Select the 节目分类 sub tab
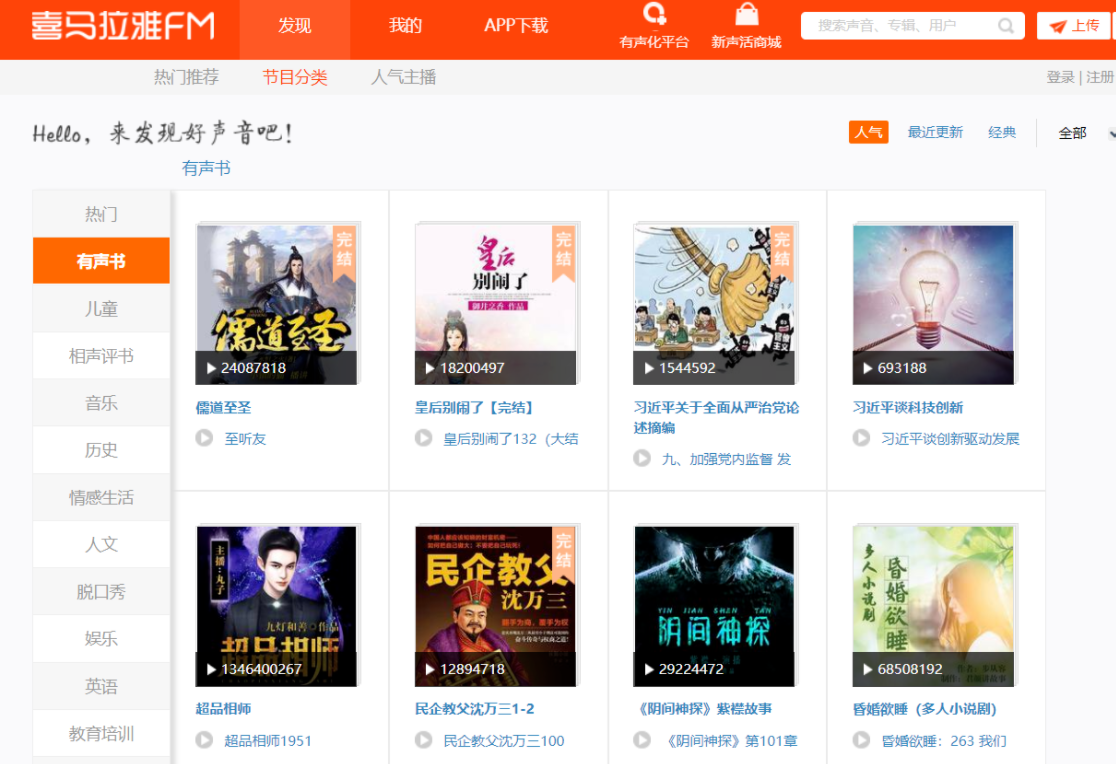Image resolution: width=1116 pixels, height=764 pixels. coord(295,77)
